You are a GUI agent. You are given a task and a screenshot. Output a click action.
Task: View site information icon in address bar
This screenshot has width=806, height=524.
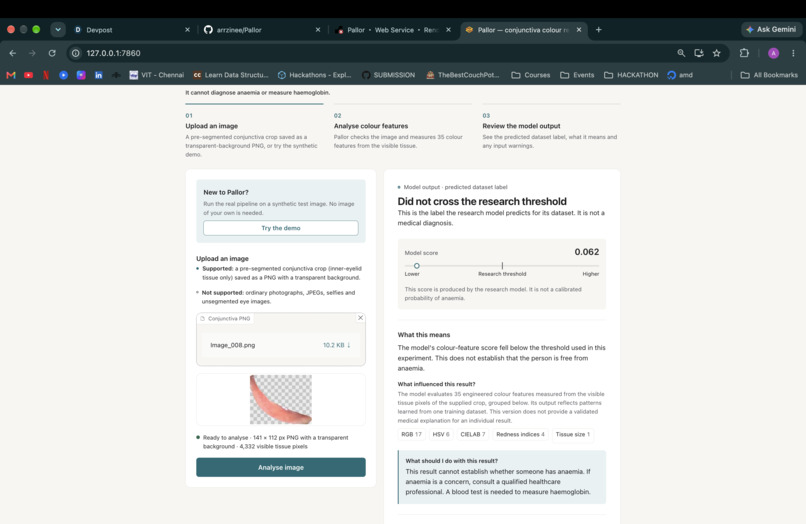click(76, 53)
